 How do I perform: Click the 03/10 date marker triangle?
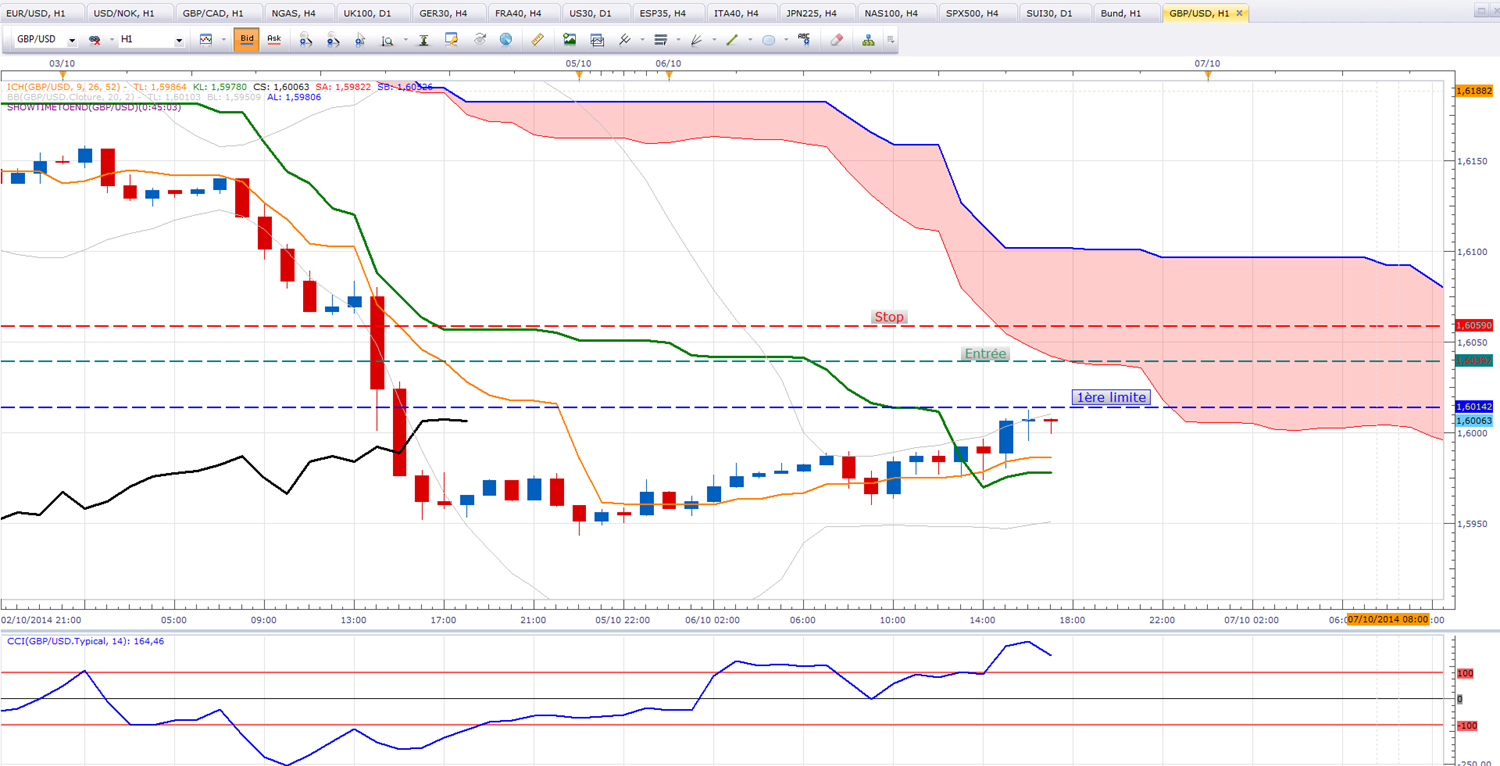tap(63, 75)
